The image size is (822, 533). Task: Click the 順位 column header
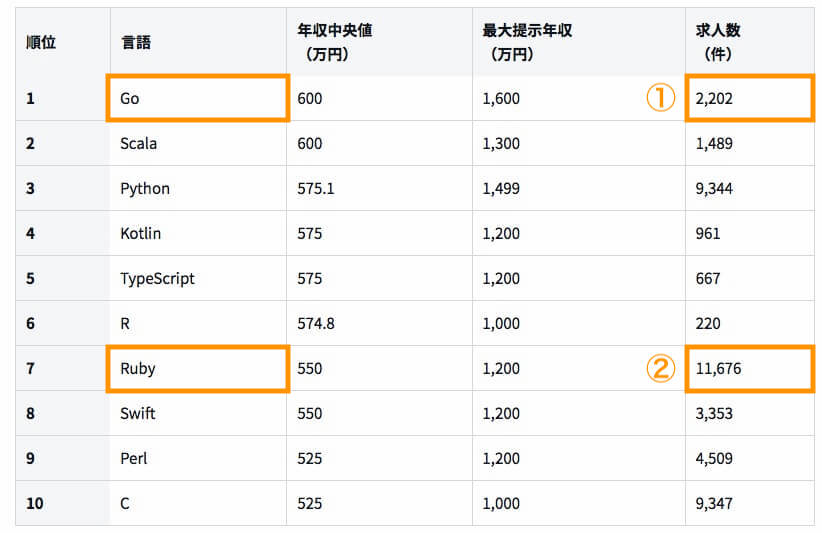tap(63, 42)
